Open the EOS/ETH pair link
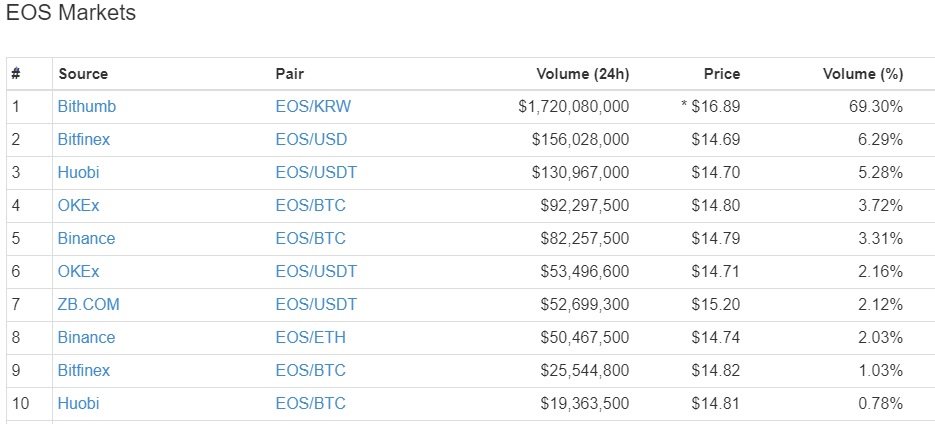The height and width of the screenshot is (424, 935). point(311,338)
